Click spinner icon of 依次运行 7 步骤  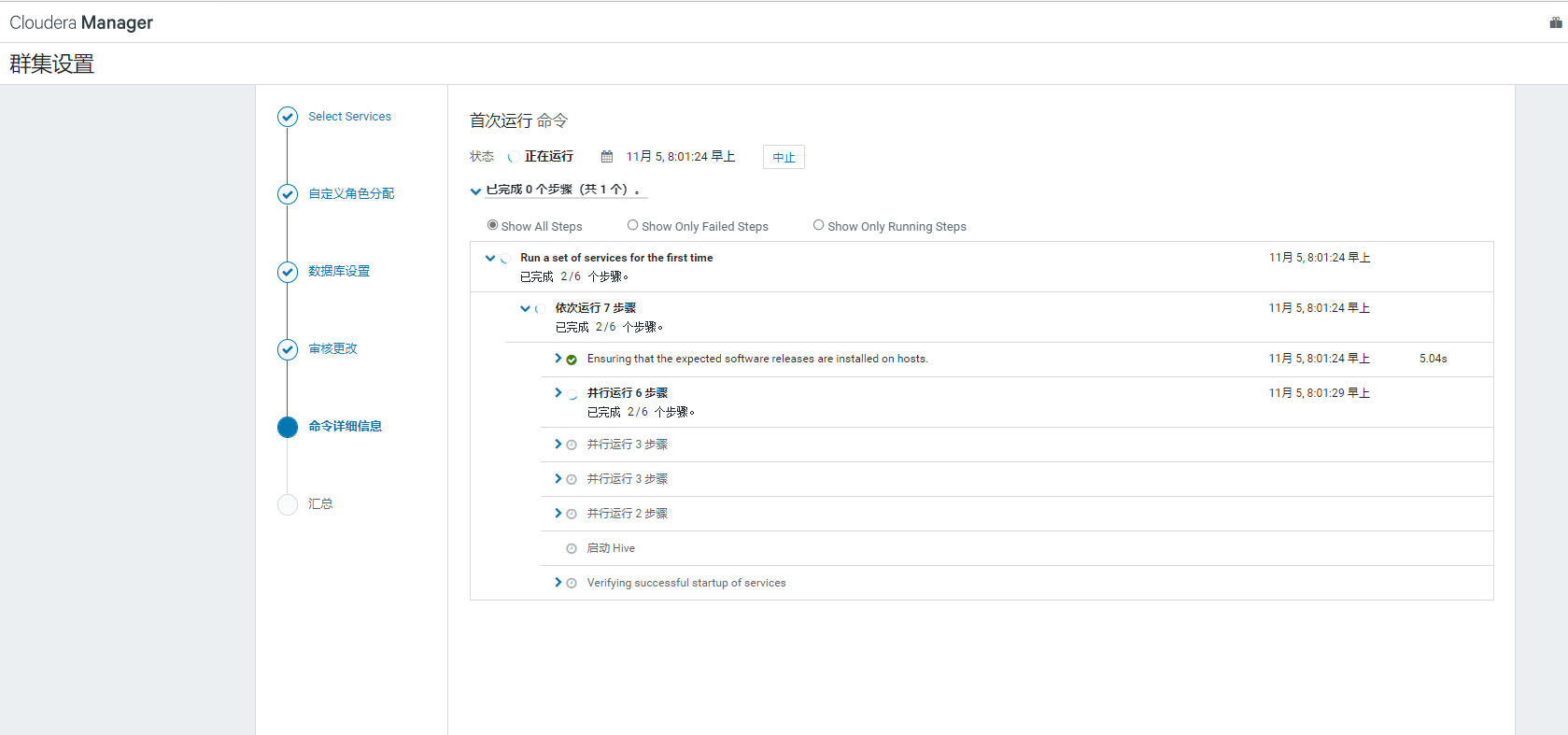pyautogui.click(x=540, y=309)
